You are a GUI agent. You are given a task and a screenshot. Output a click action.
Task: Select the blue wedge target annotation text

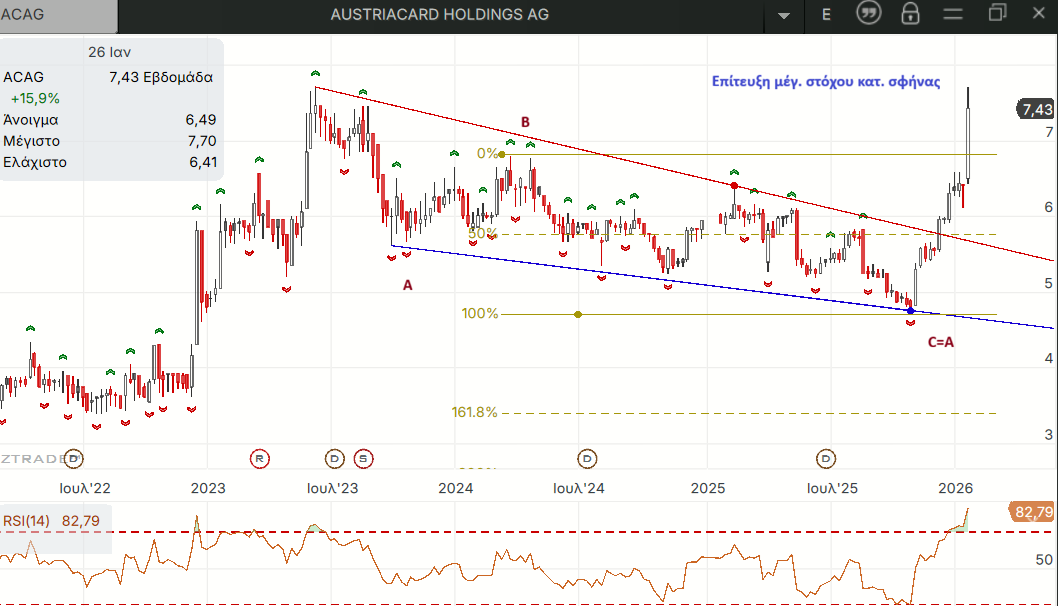826,82
